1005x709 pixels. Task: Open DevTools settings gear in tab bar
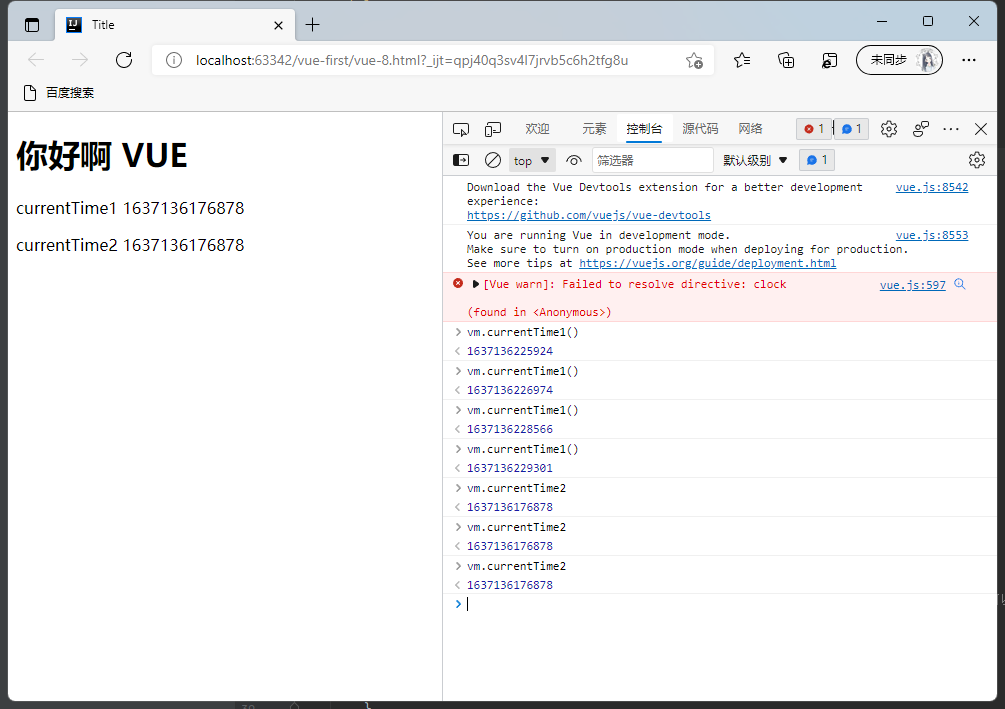pyautogui.click(x=888, y=129)
